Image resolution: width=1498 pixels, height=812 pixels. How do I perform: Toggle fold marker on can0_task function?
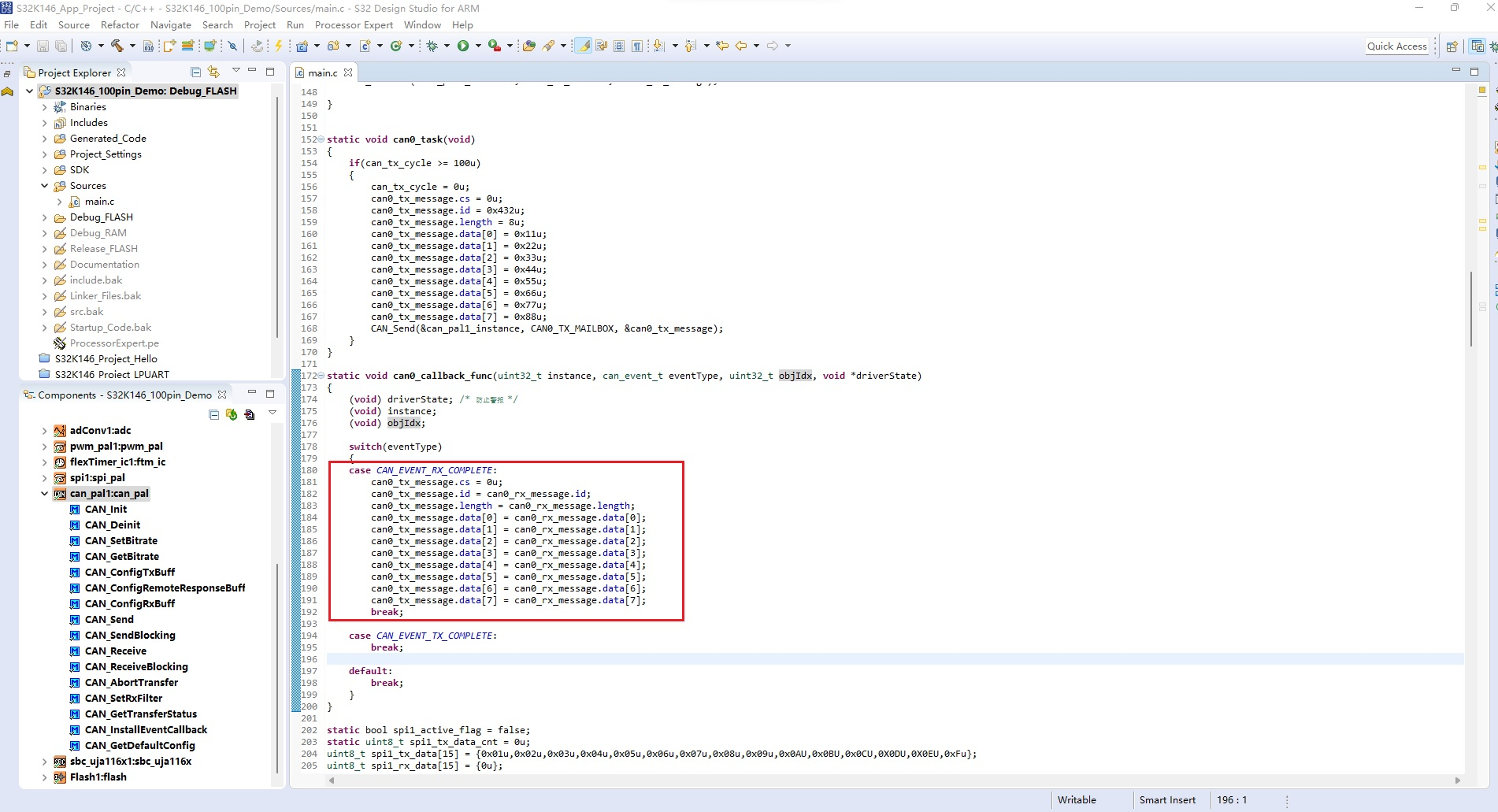(321, 139)
